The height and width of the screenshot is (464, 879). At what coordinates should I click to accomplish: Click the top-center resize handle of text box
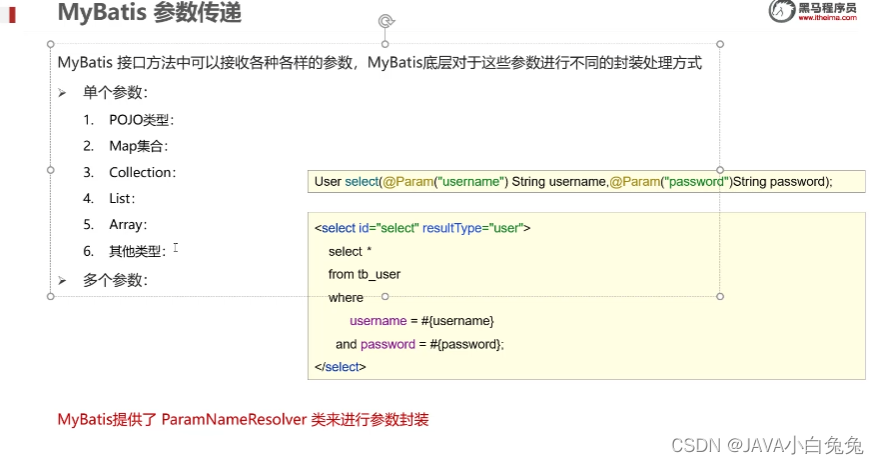385,44
